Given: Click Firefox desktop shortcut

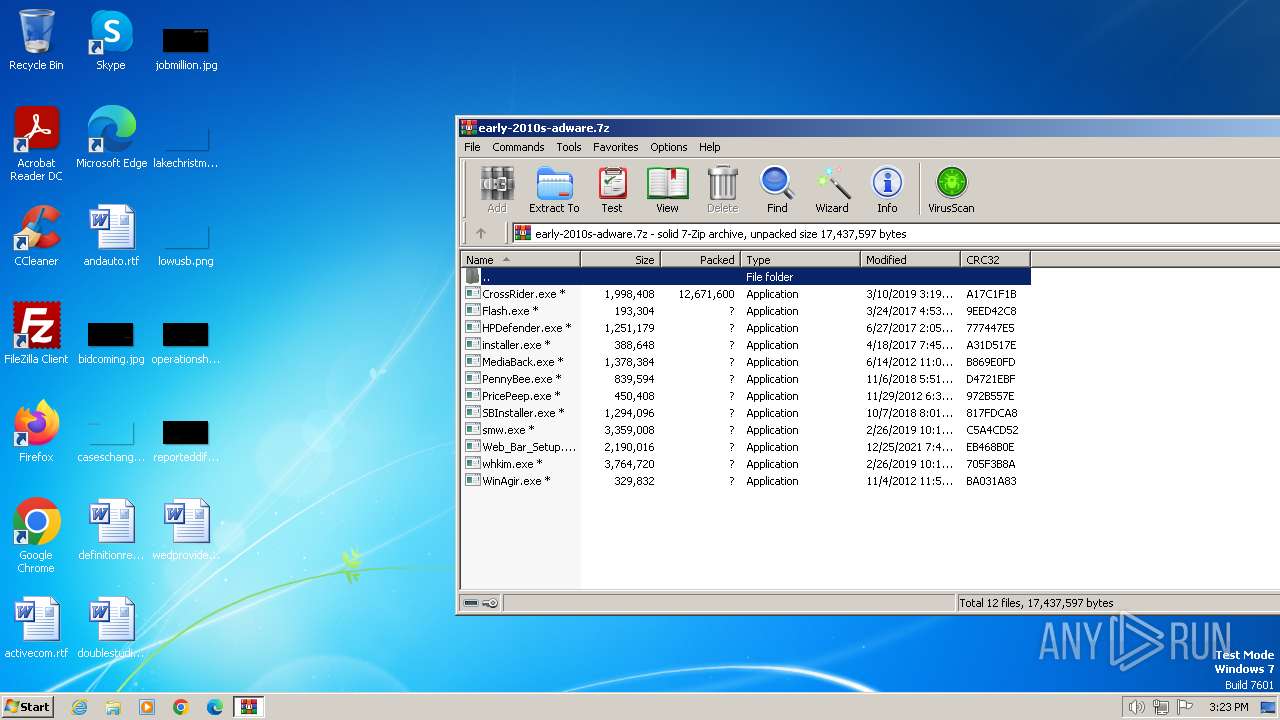Looking at the screenshot, I should point(36,431).
